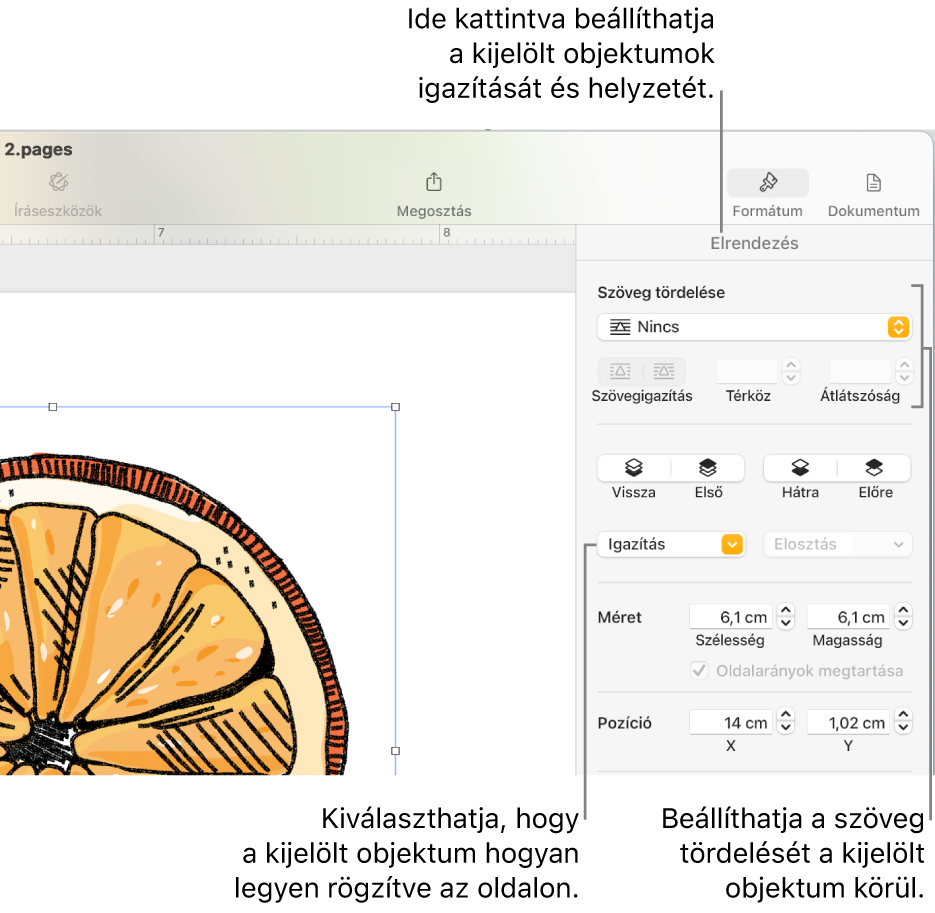Click the Magasság height field

click(848, 617)
